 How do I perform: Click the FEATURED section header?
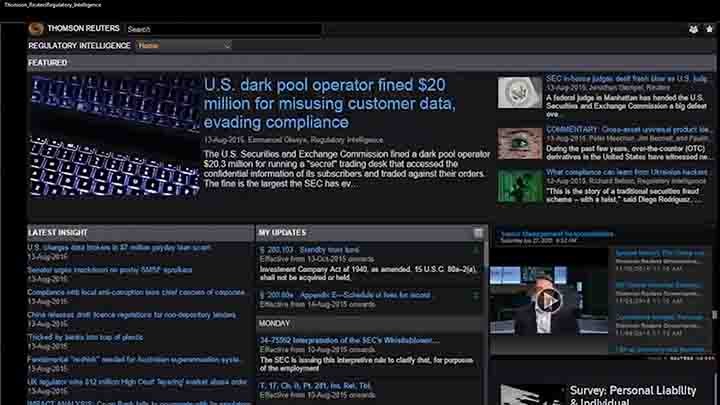pos(48,62)
